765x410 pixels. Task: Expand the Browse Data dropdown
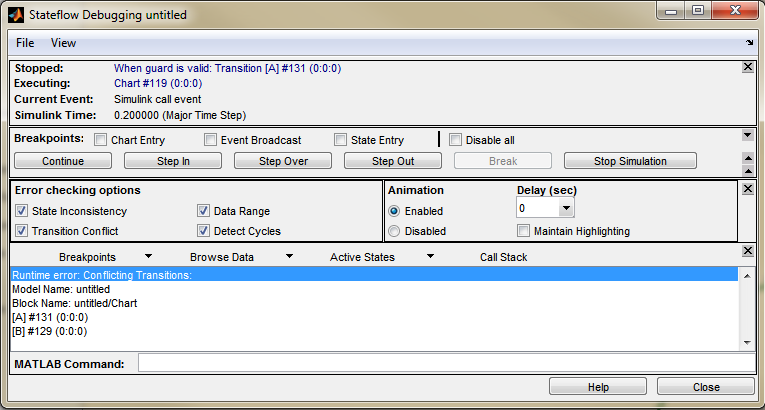pos(289,257)
